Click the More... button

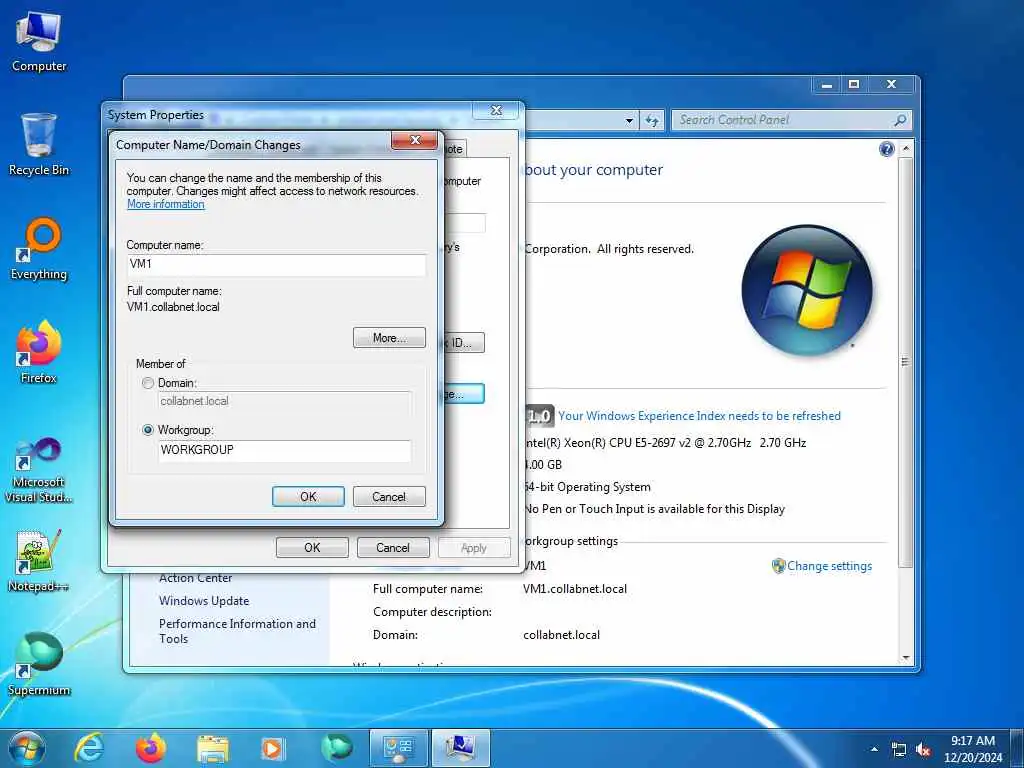(x=389, y=338)
